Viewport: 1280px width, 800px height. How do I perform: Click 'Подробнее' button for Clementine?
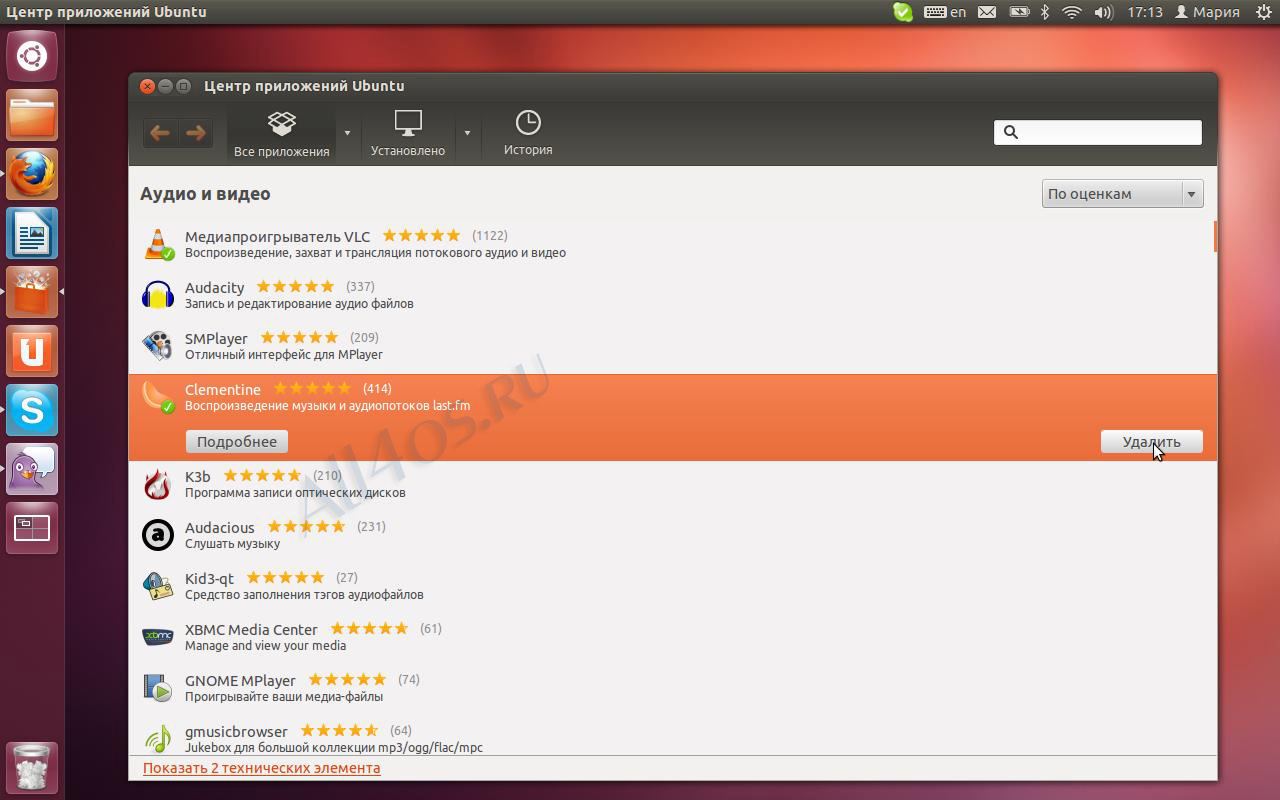click(237, 441)
